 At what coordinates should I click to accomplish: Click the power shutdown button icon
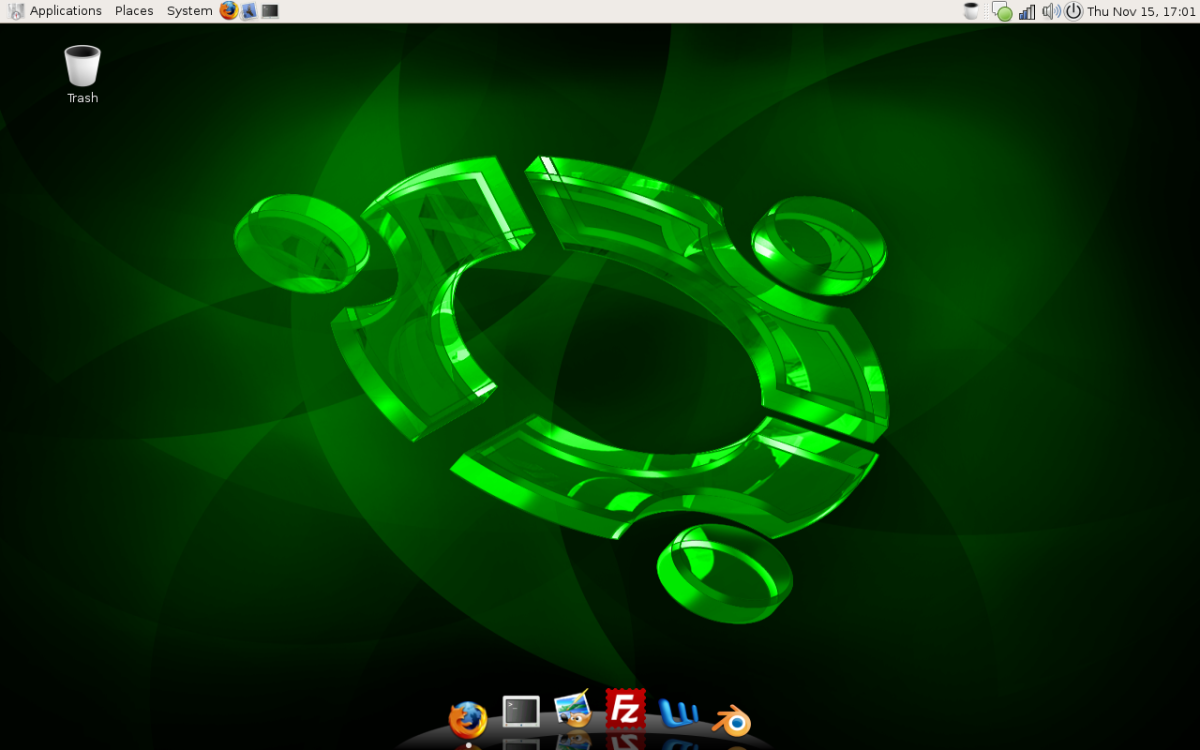coord(1074,11)
